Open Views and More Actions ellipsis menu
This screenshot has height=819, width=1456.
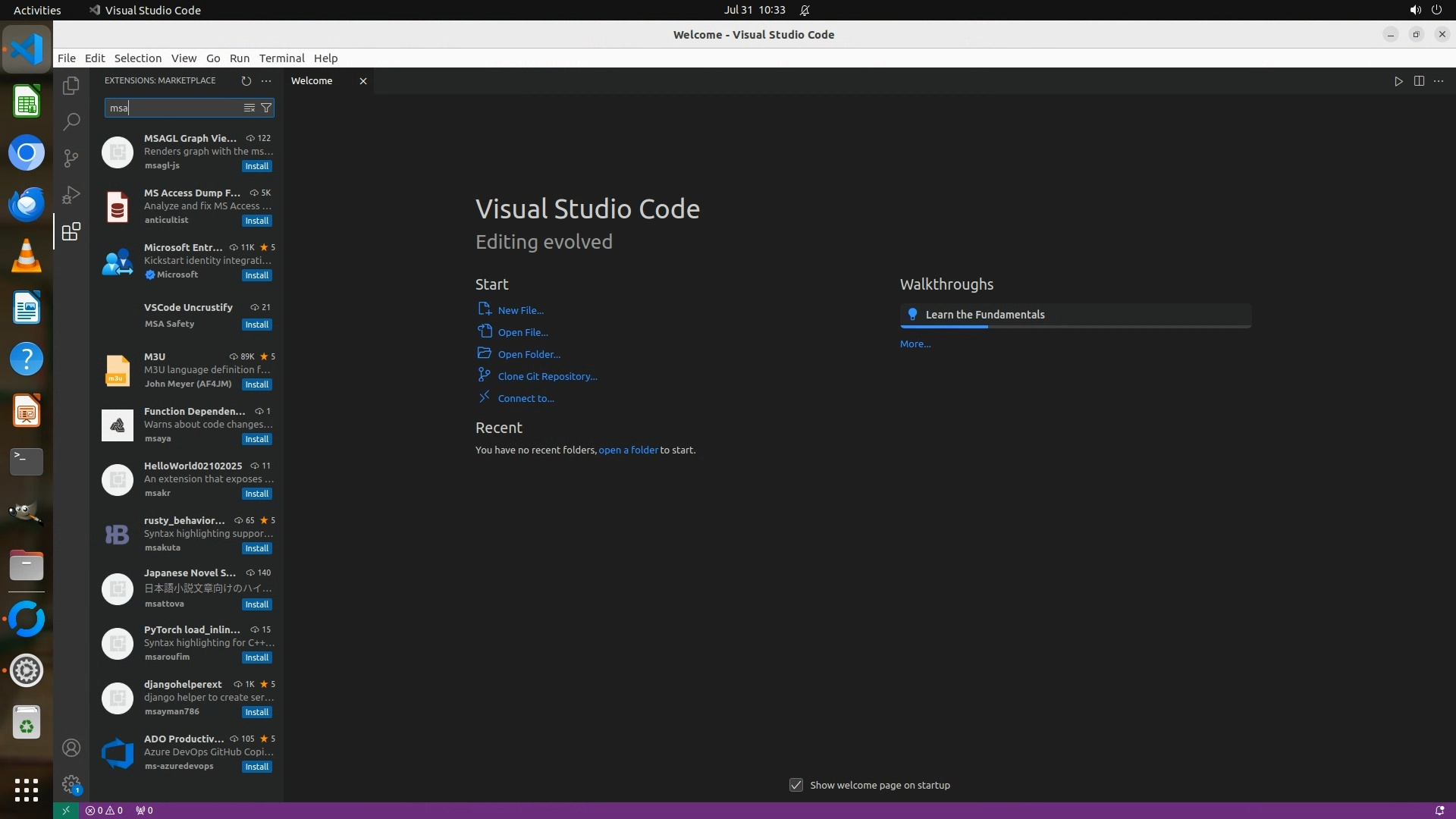tap(266, 80)
